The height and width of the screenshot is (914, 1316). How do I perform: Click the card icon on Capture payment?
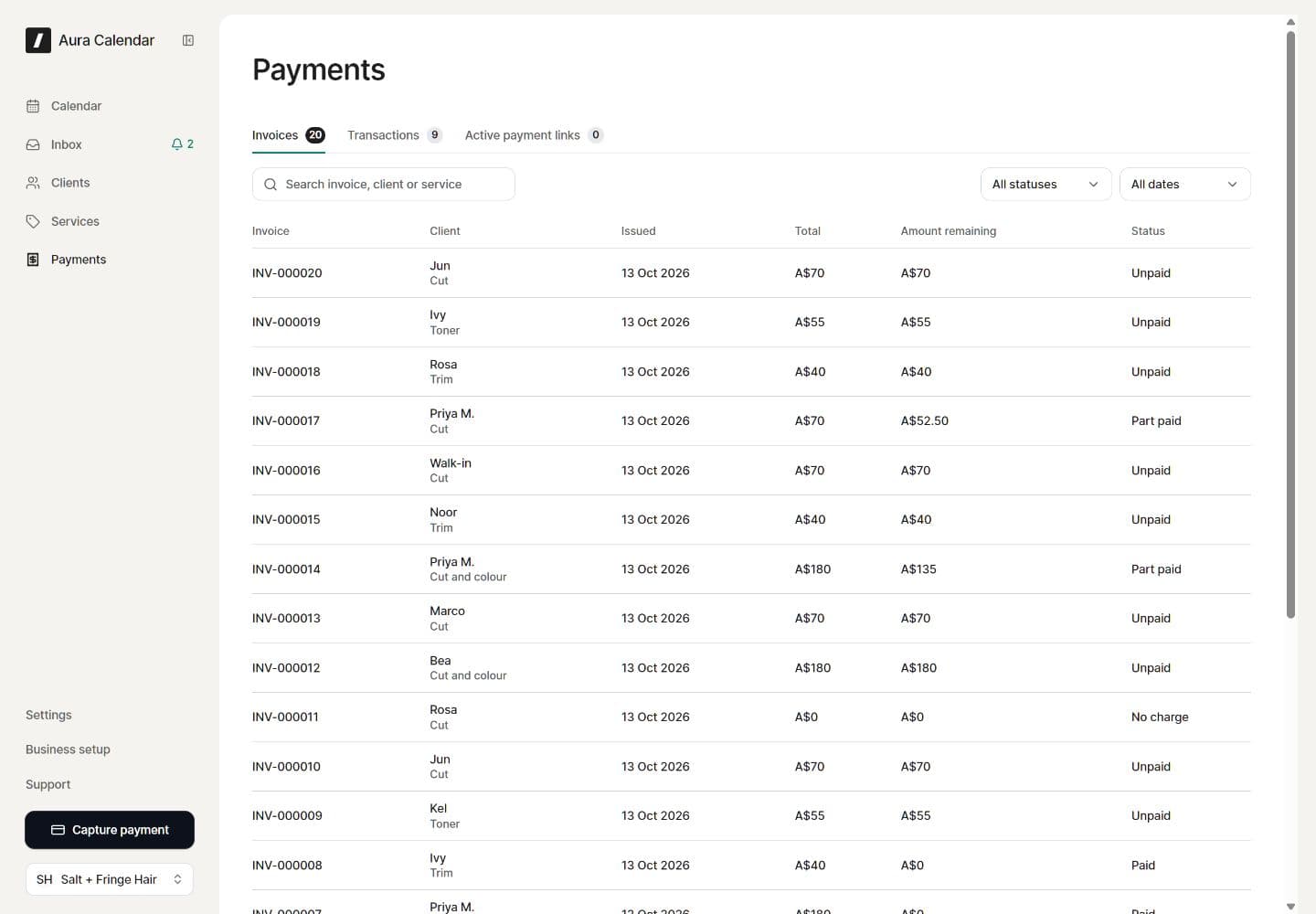(58, 830)
